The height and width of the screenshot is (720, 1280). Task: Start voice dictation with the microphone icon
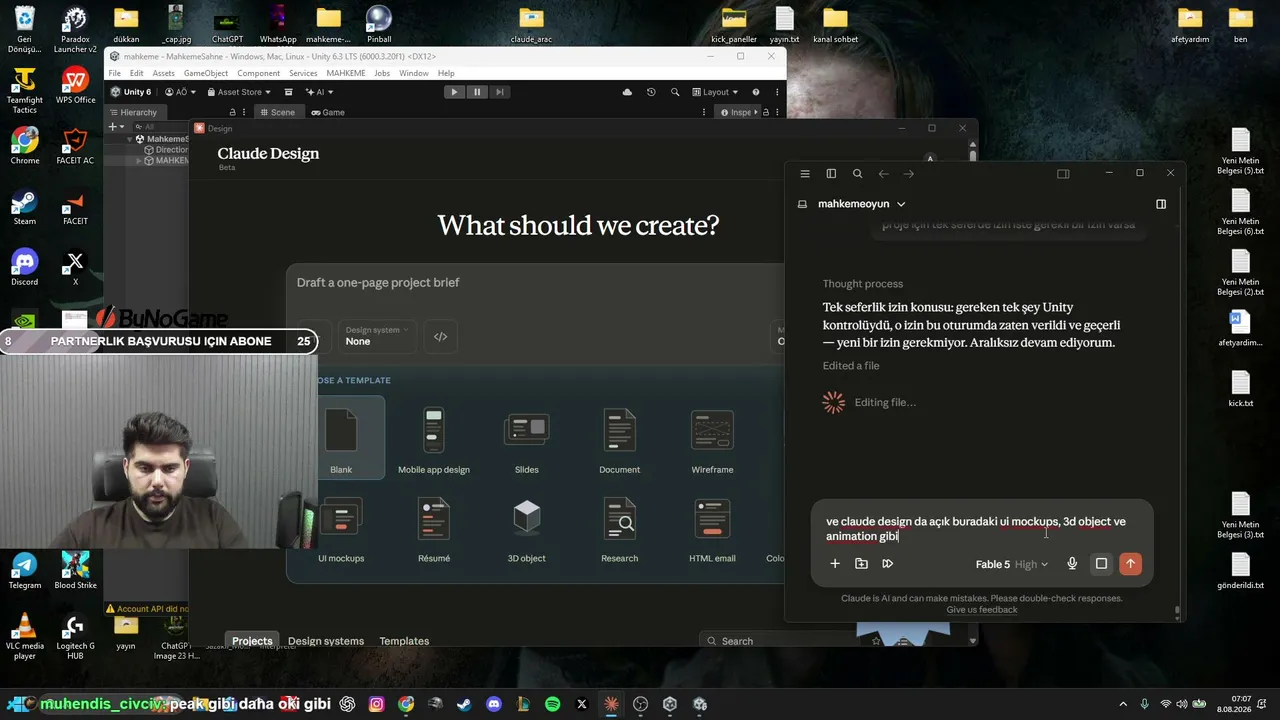[x=1072, y=564]
